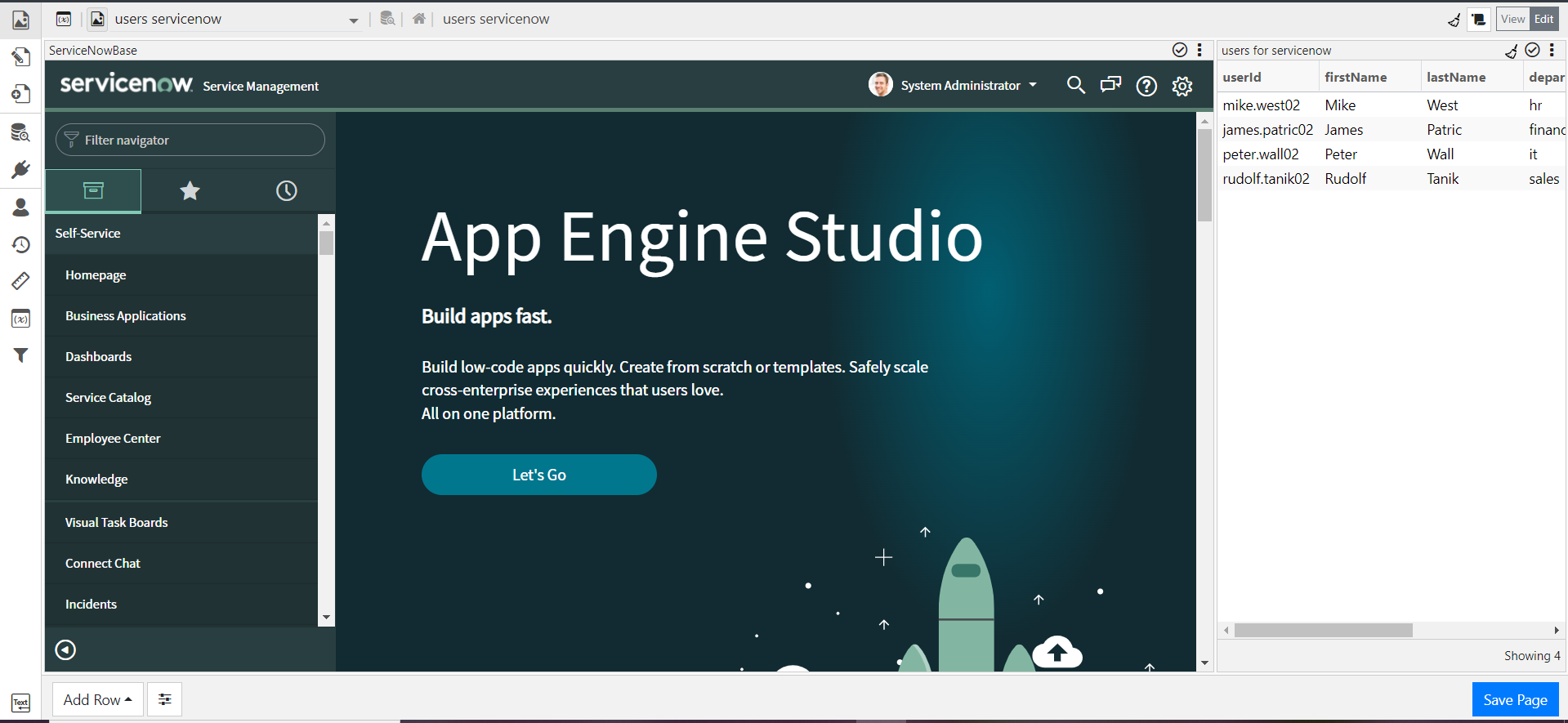
Task: Click the broom icon in users for servicenow panel
Action: point(1512,51)
